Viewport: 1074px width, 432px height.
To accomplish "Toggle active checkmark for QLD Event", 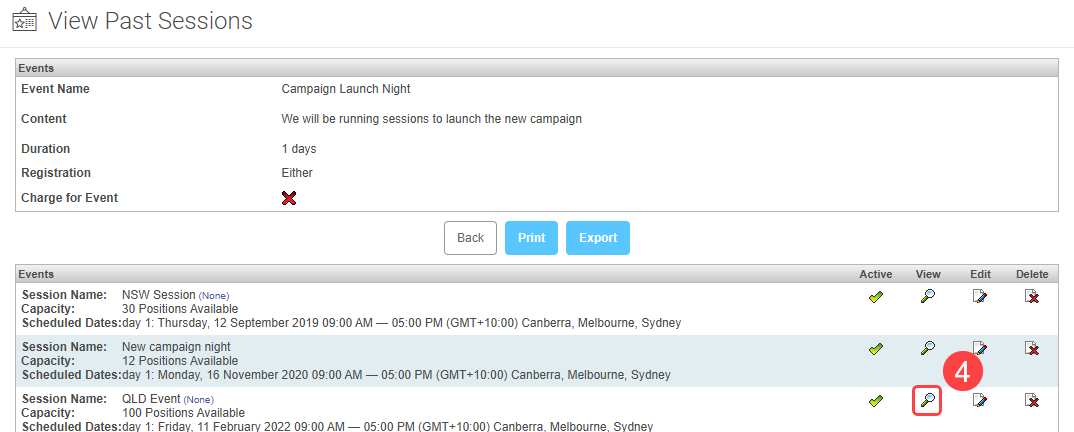I will pos(876,401).
